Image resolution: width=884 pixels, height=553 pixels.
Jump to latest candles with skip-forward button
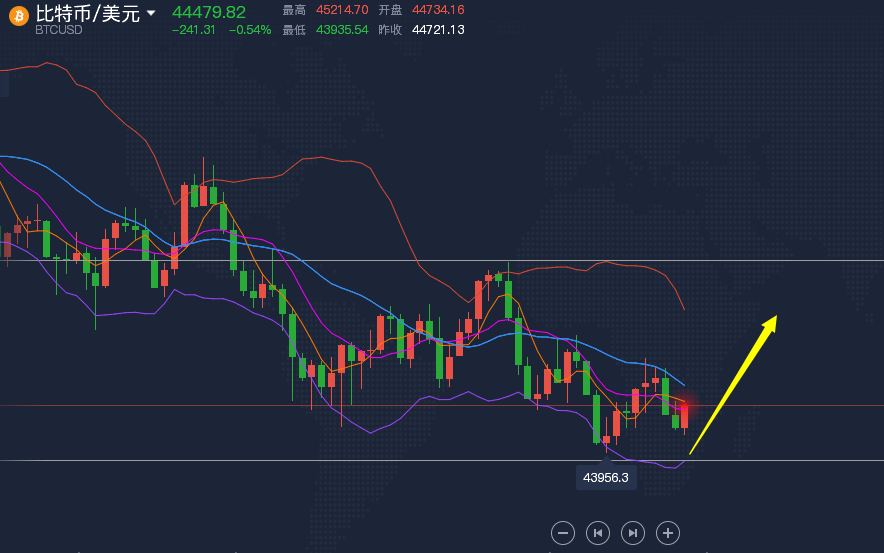click(x=633, y=533)
